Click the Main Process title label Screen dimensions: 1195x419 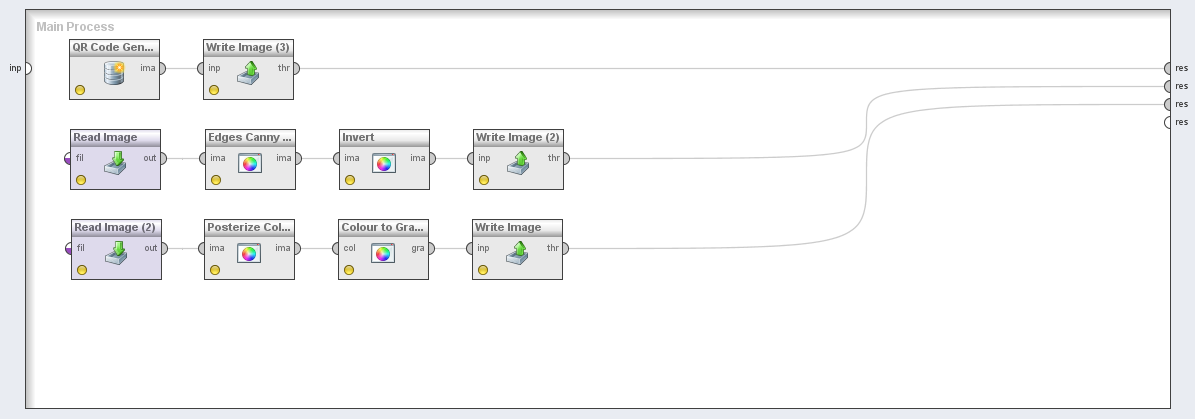[x=75, y=27]
